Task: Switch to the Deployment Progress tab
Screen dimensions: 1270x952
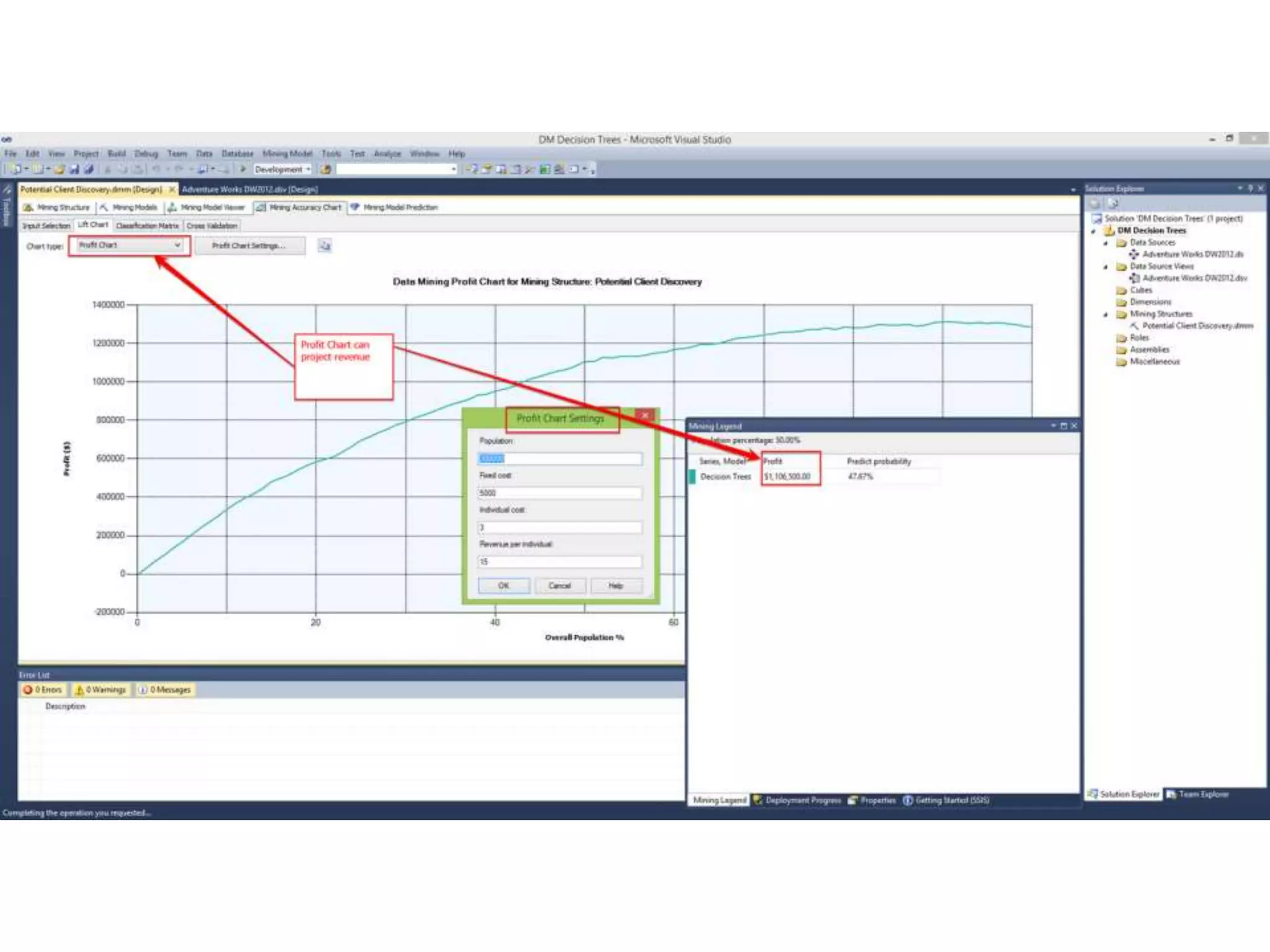Action: click(x=797, y=800)
